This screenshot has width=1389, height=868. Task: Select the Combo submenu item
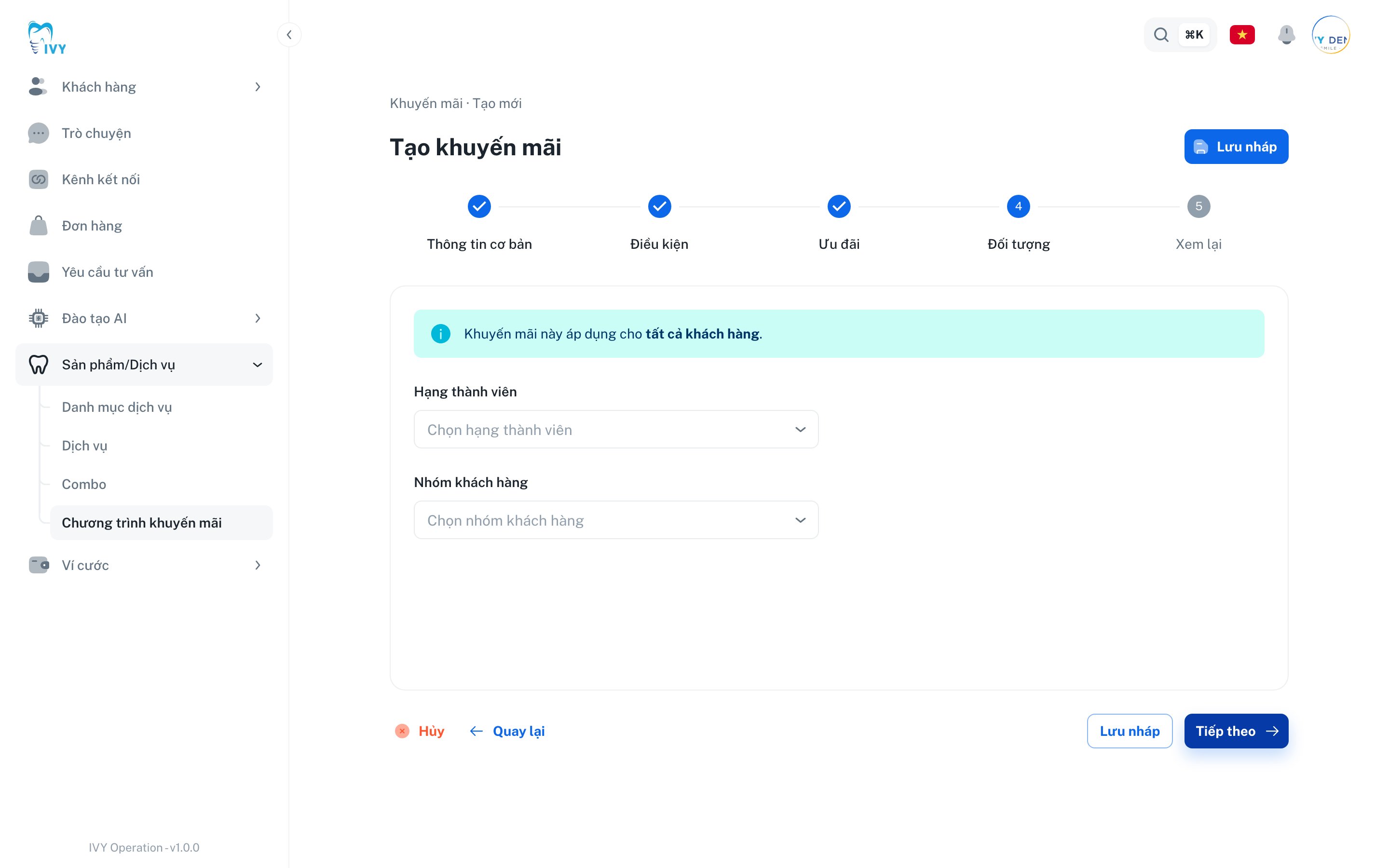click(84, 484)
